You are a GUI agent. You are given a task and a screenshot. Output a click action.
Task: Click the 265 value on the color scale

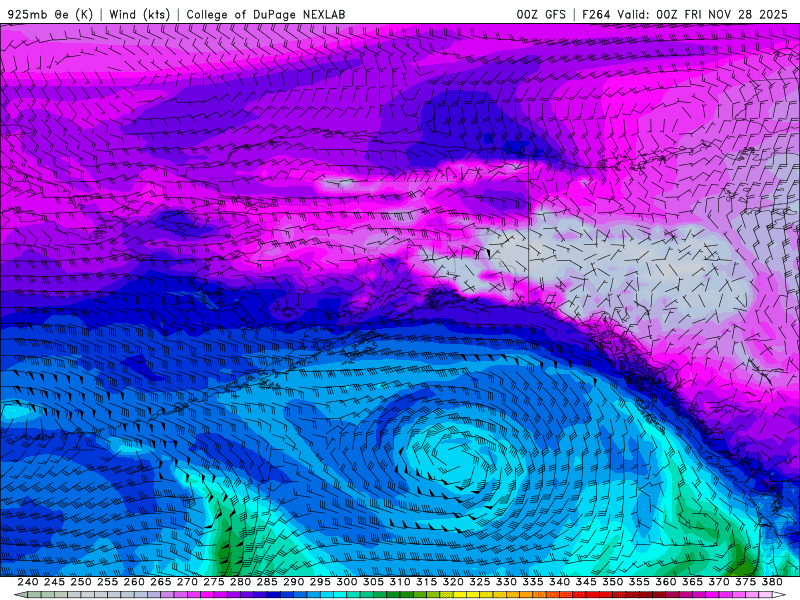(x=160, y=582)
